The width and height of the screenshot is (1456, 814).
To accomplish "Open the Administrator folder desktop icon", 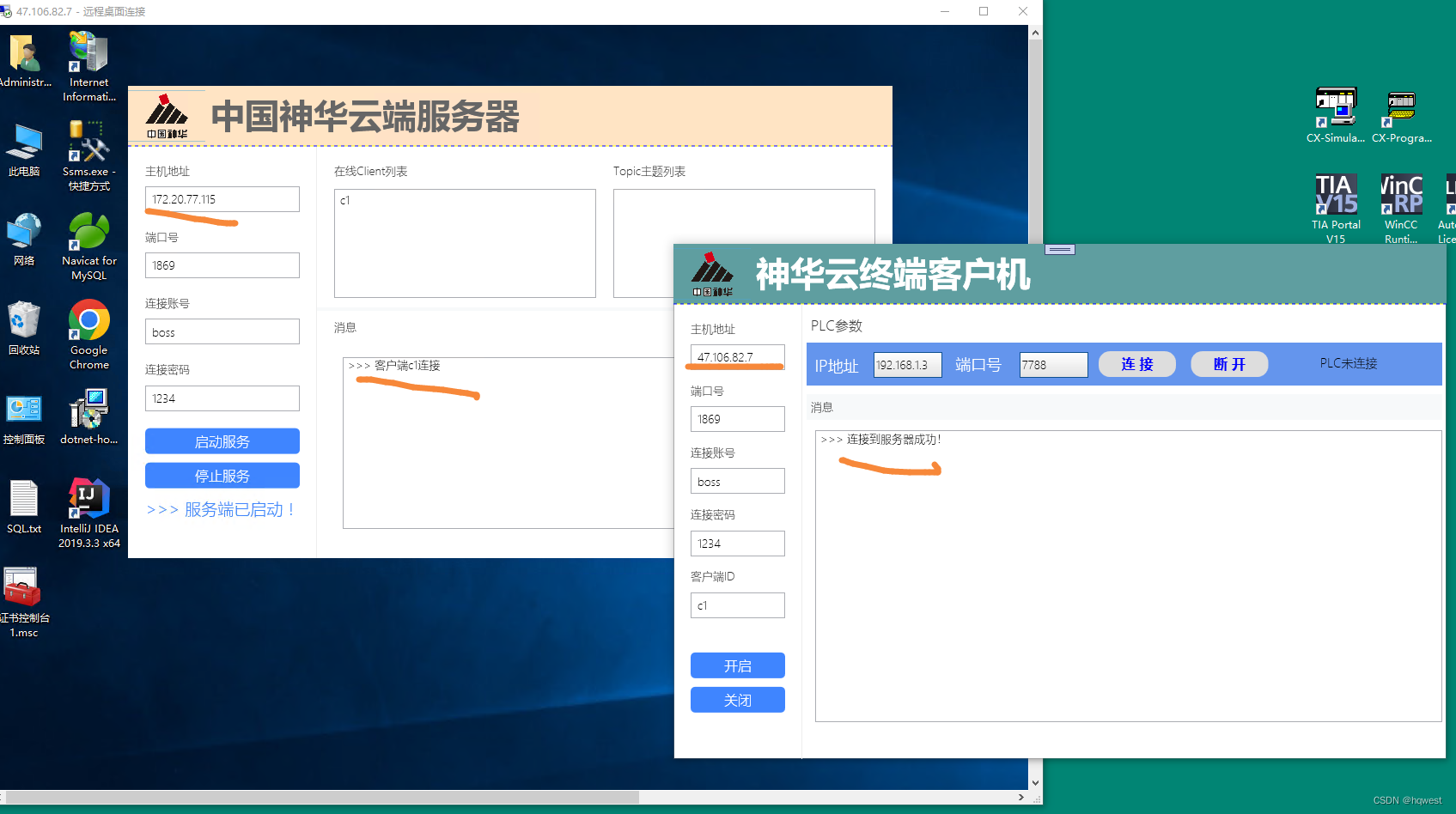I will [x=24, y=60].
